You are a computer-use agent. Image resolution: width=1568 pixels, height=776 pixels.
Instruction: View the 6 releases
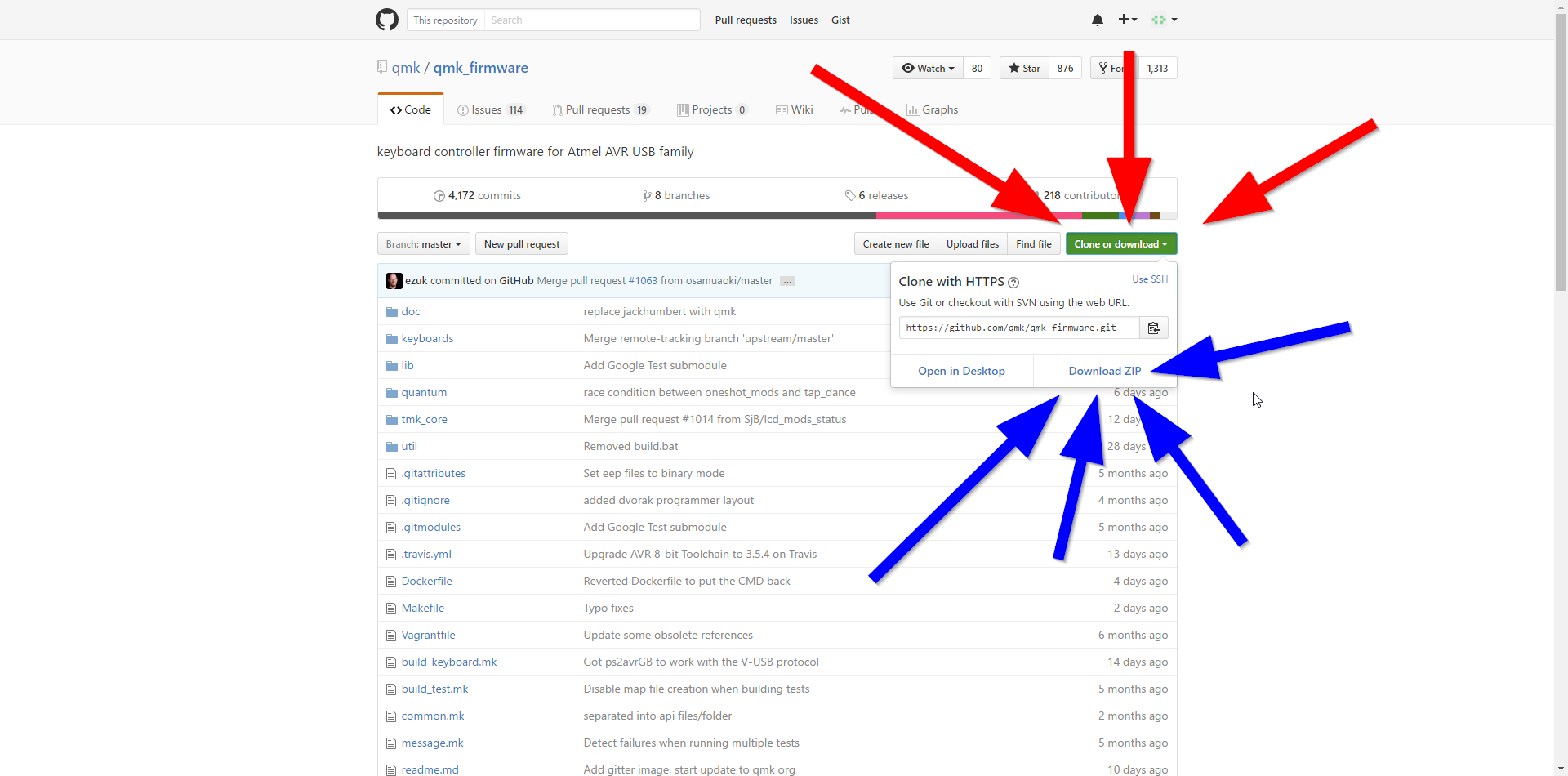[876, 196]
